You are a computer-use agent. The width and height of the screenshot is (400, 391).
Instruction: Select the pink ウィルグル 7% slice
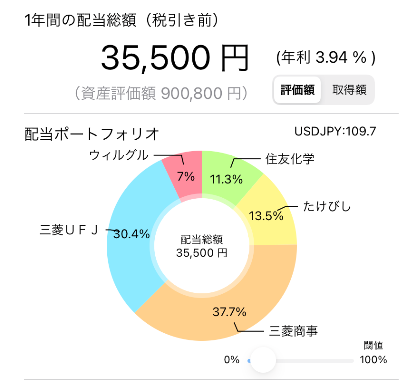185,176
